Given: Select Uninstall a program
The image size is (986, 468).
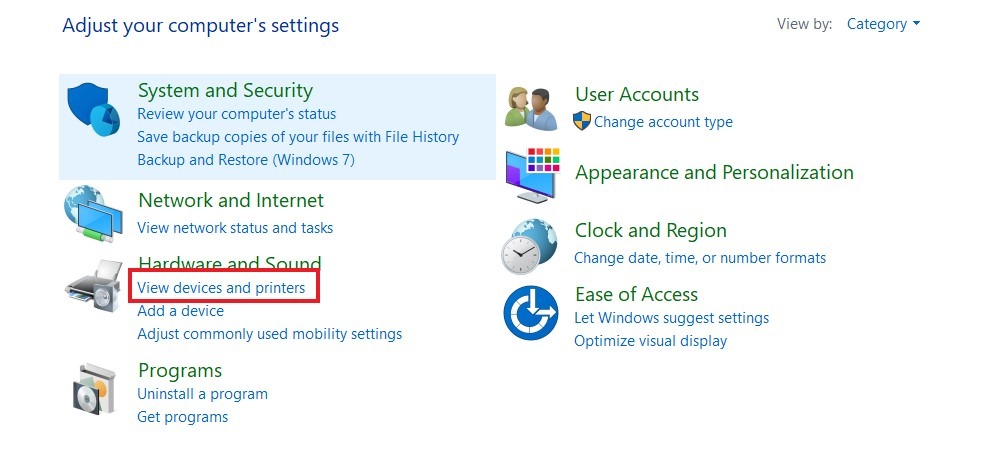Looking at the screenshot, I should [202, 394].
